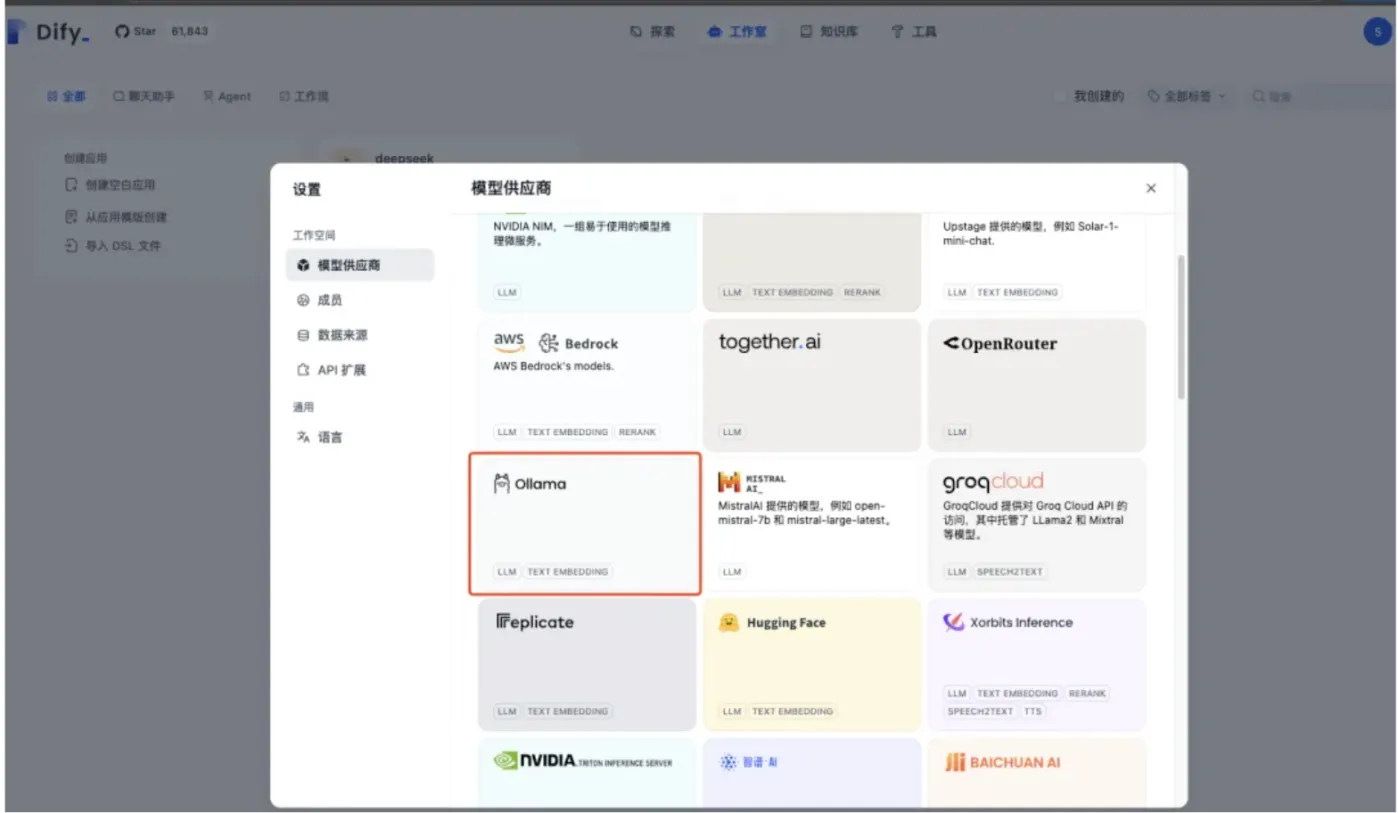Click the MistralAI description text
Screen dimensions: 1398x813
(804, 513)
